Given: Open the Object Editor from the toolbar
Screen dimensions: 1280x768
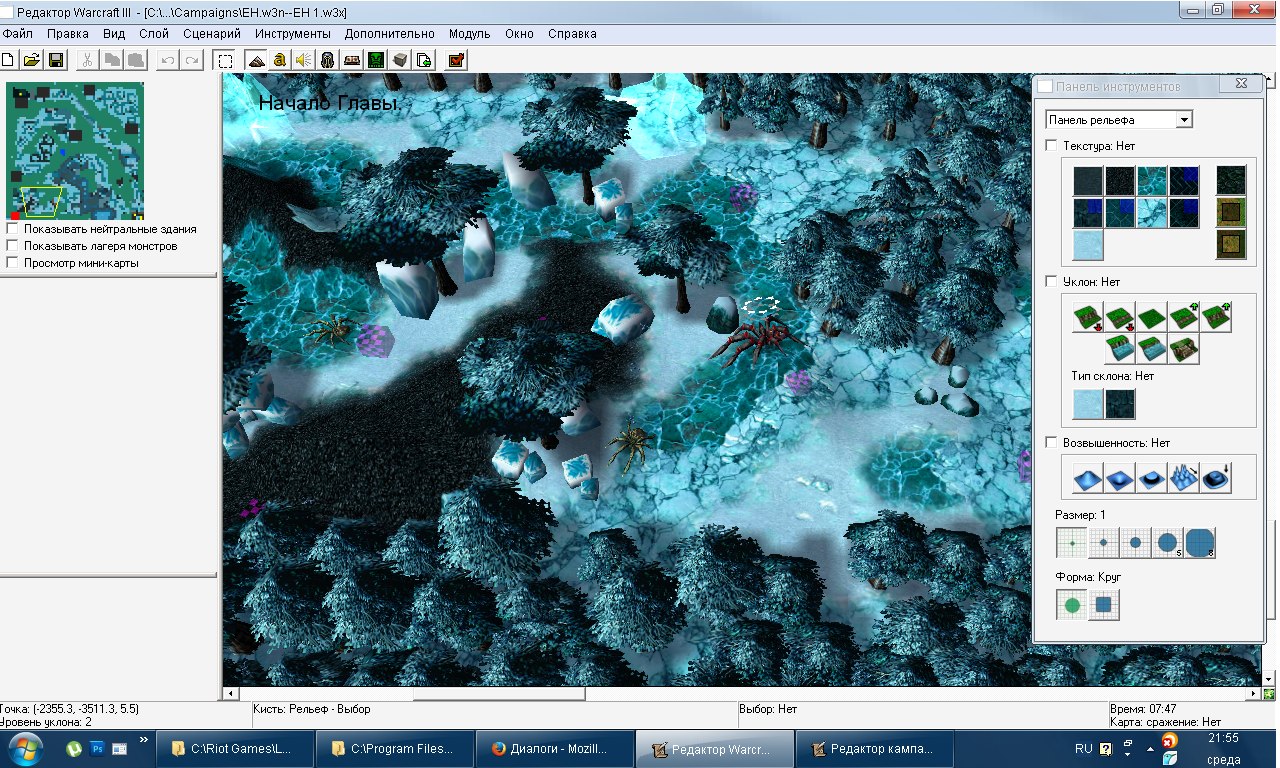Looking at the screenshot, I should point(327,60).
